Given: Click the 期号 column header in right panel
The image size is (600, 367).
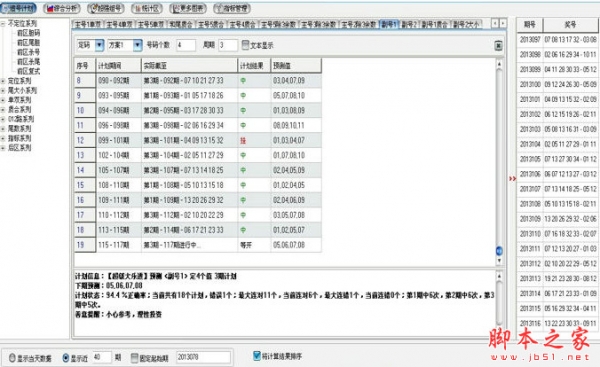Looking at the screenshot, I should tap(530, 25).
